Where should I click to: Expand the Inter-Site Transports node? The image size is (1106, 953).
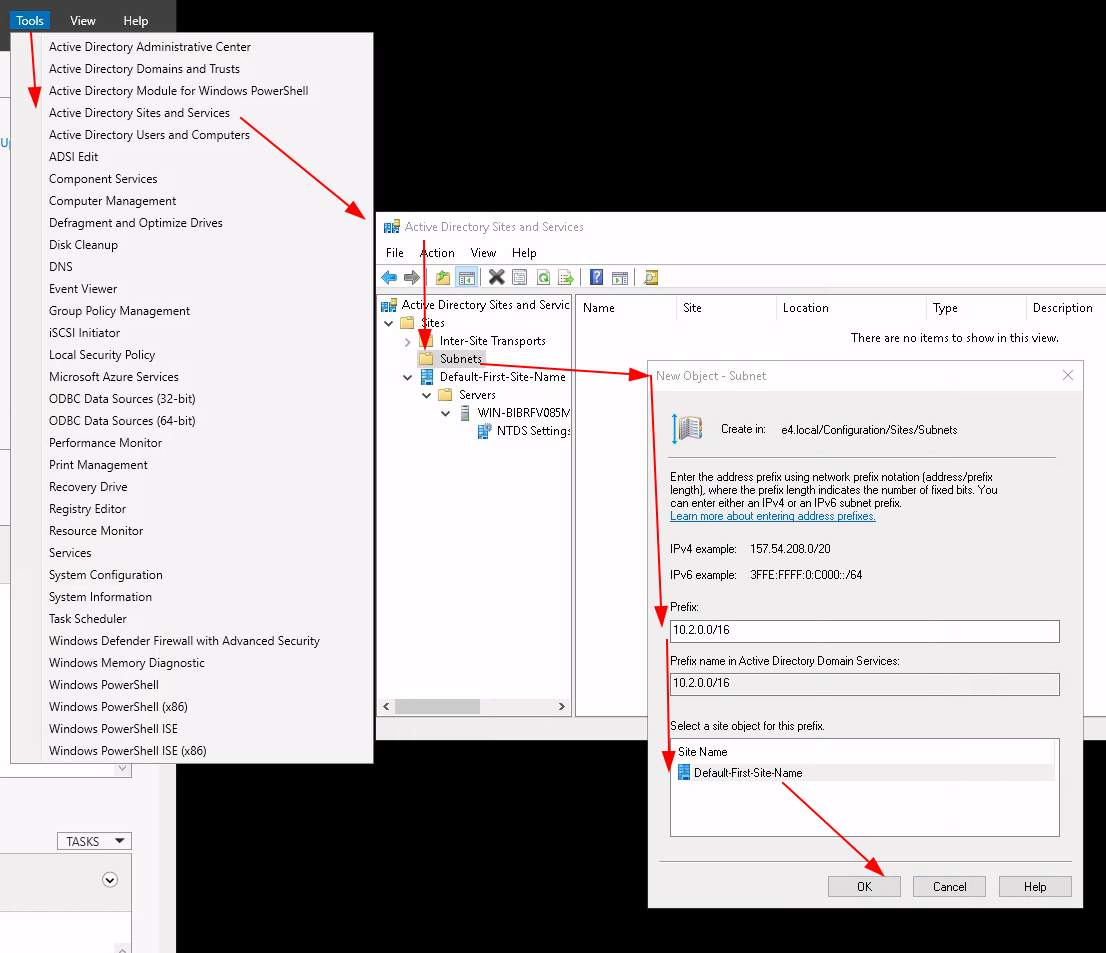pyautogui.click(x=408, y=341)
